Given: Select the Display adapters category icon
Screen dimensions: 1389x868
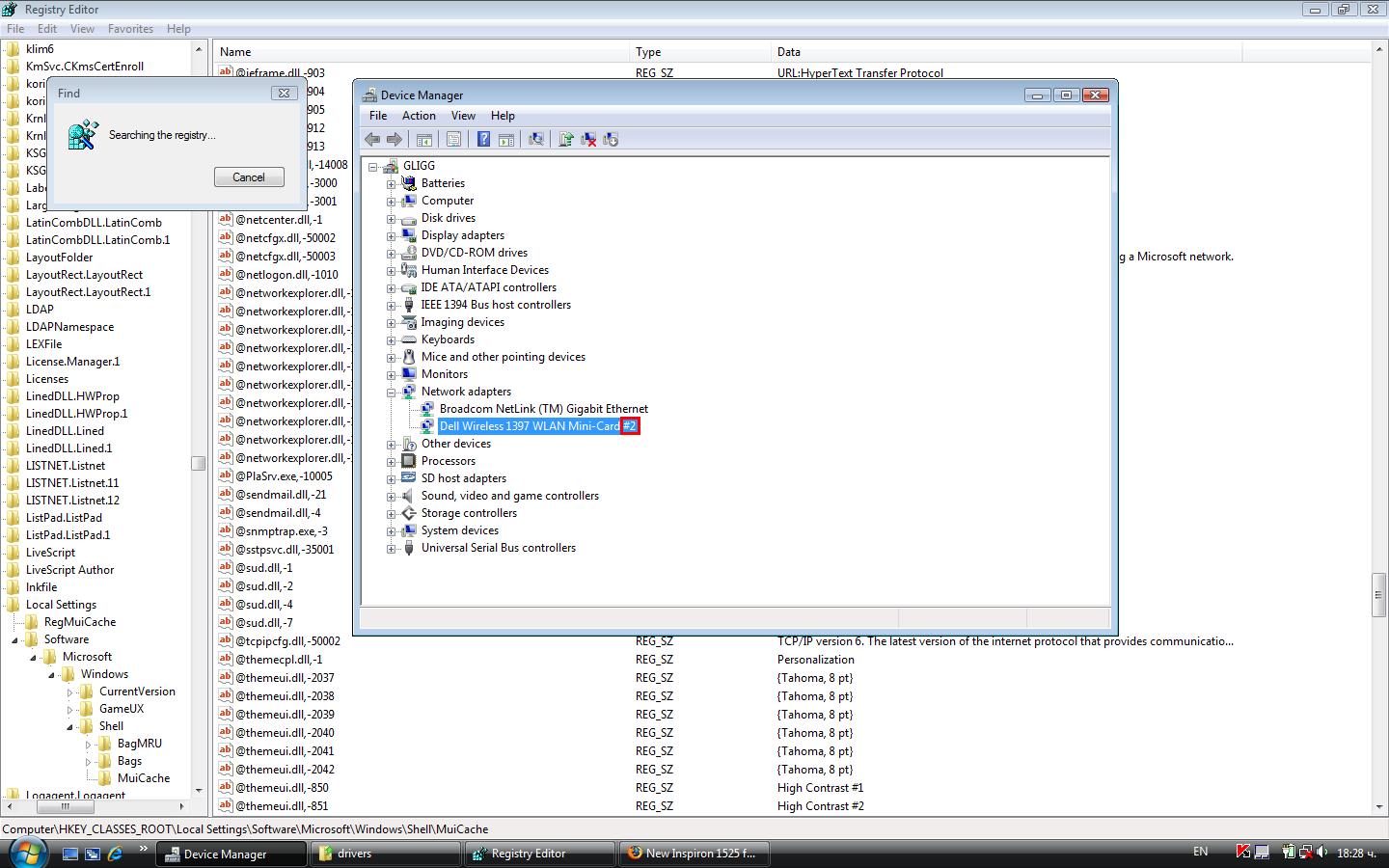Looking at the screenshot, I should click(409, 235).
